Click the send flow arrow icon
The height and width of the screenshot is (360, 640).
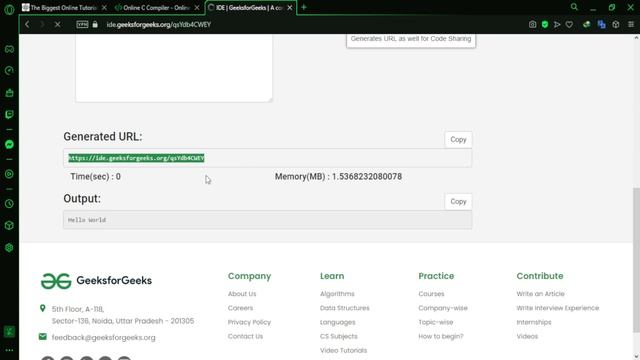[x=557, y=24]
